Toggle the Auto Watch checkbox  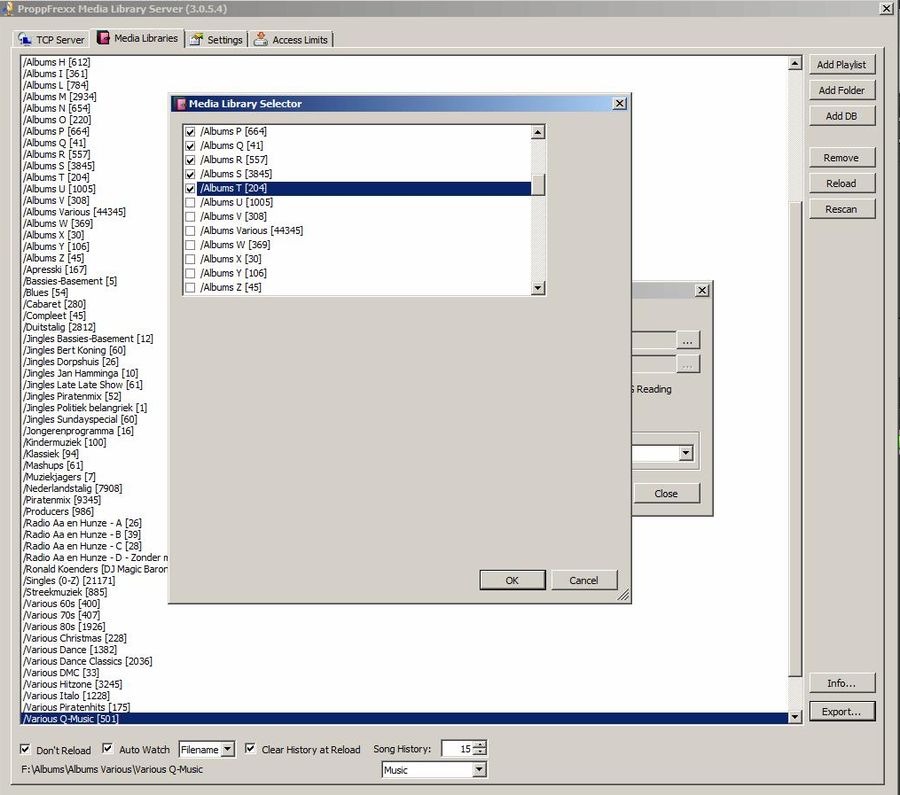(107, 749)
